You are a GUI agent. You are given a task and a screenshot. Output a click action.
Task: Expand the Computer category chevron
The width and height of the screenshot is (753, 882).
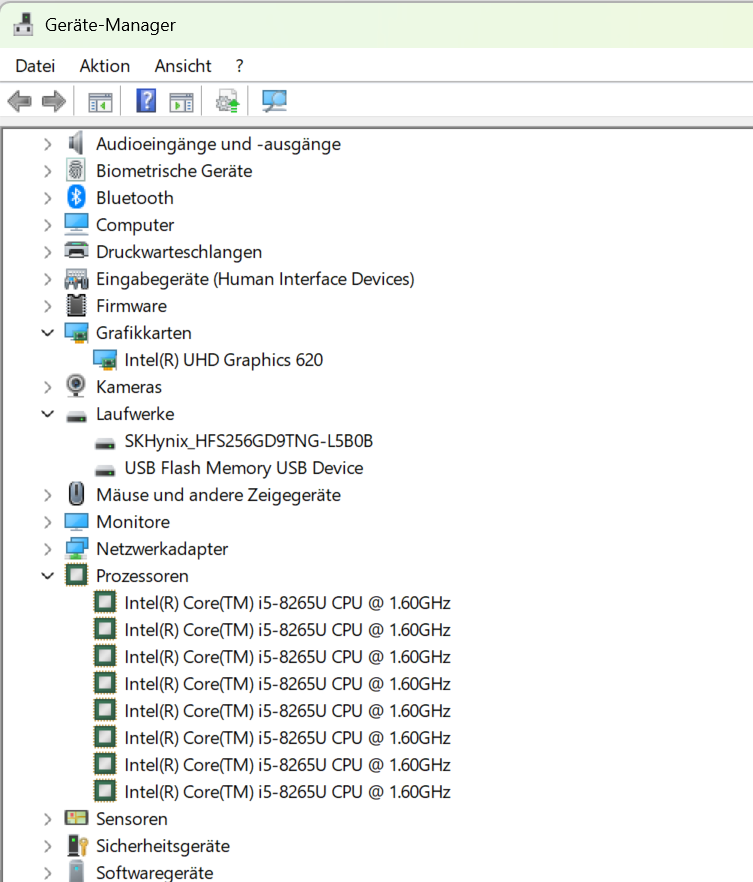48,226
